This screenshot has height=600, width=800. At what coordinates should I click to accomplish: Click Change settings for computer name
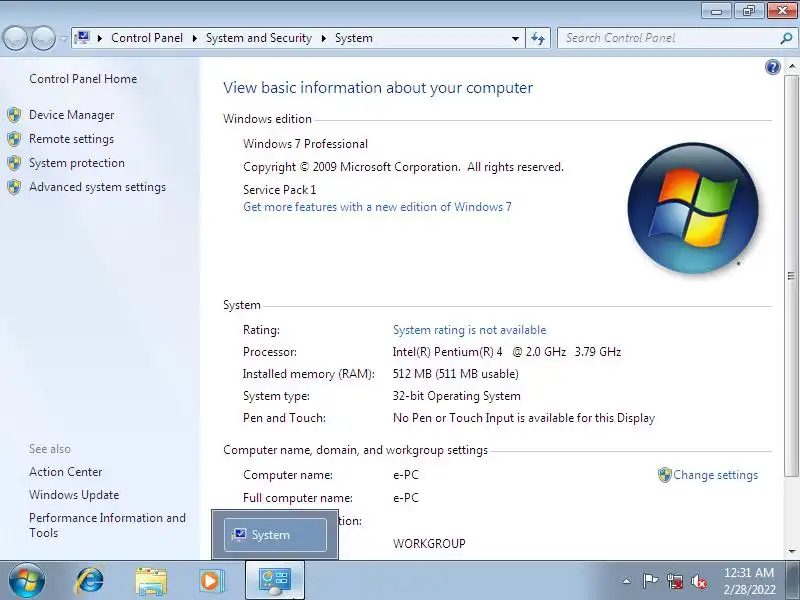click(715, 475)
